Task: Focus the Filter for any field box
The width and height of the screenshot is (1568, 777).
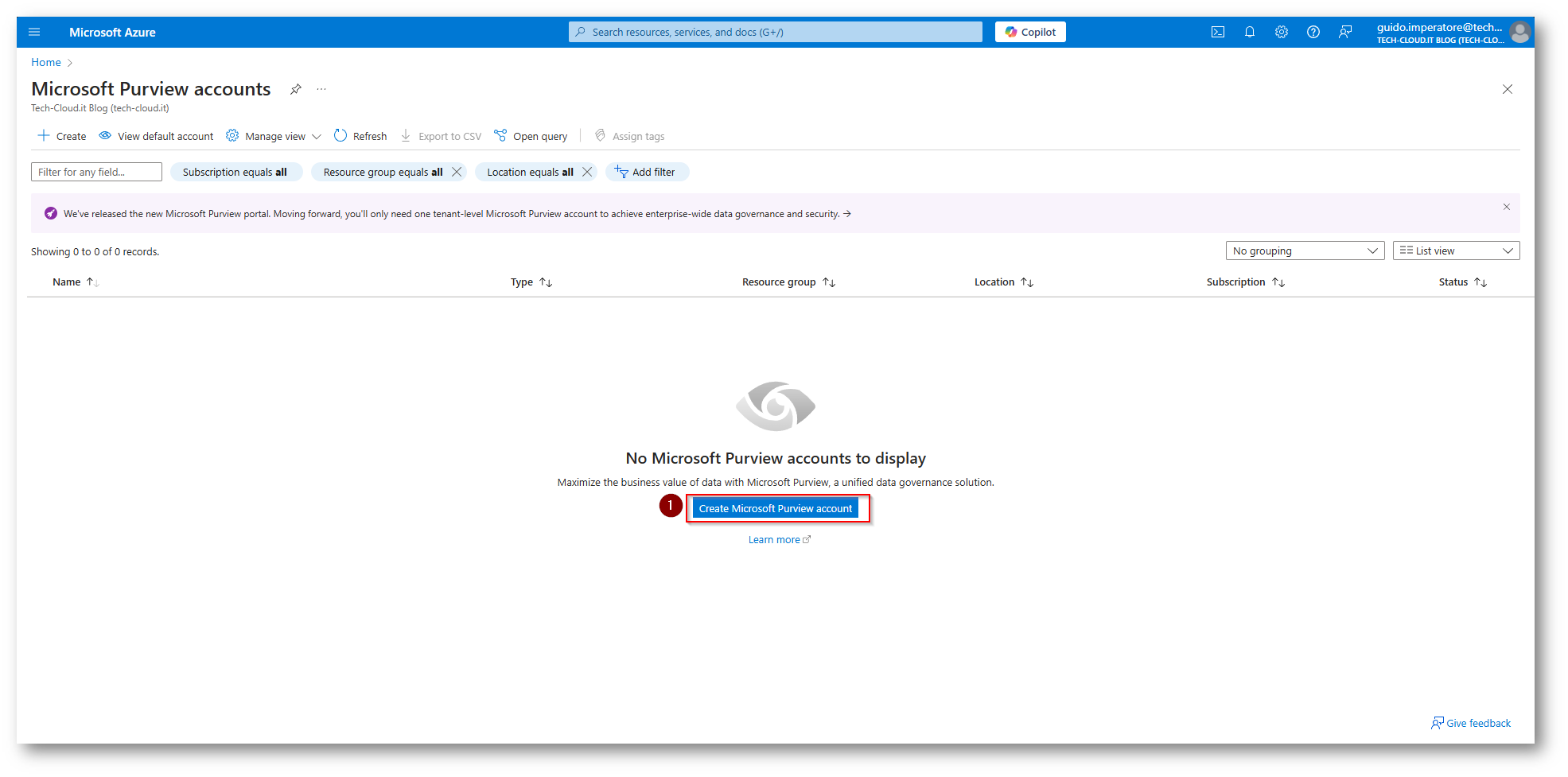Action: point(96,172)
